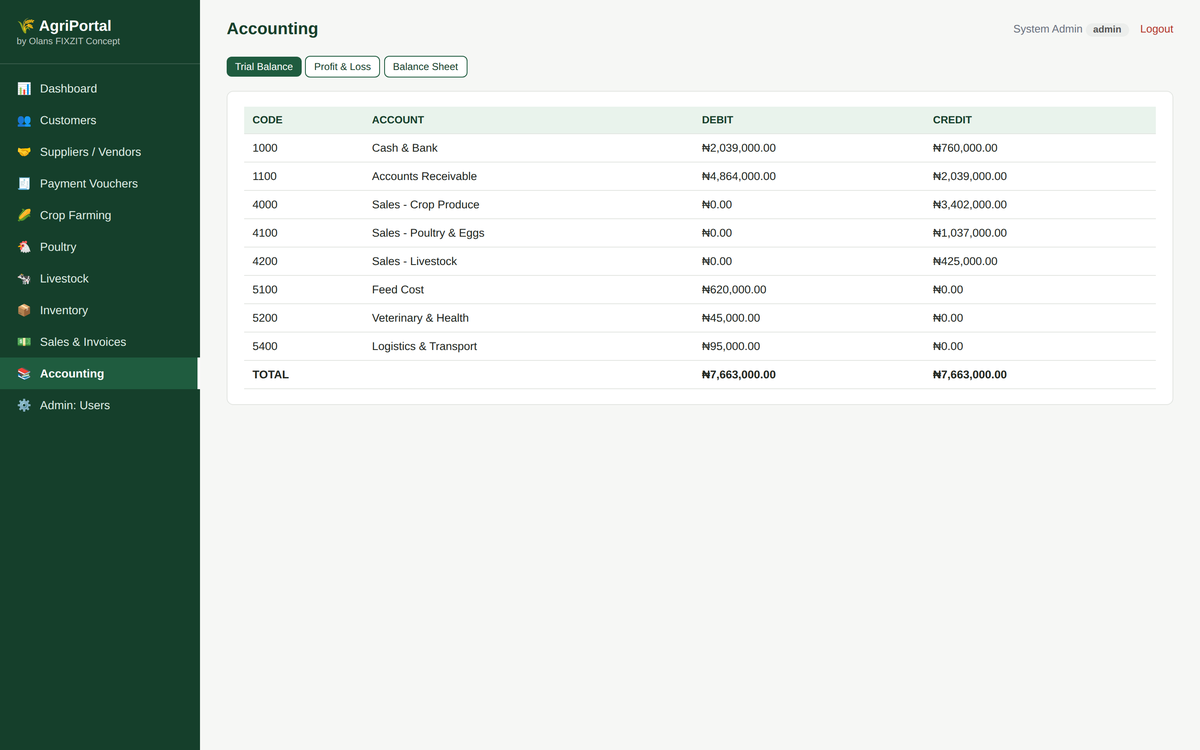Click the Sales & Invoices money icon
Viewport: 1200px width, 750px height.
pyautogui.click(x=24, y=342)
